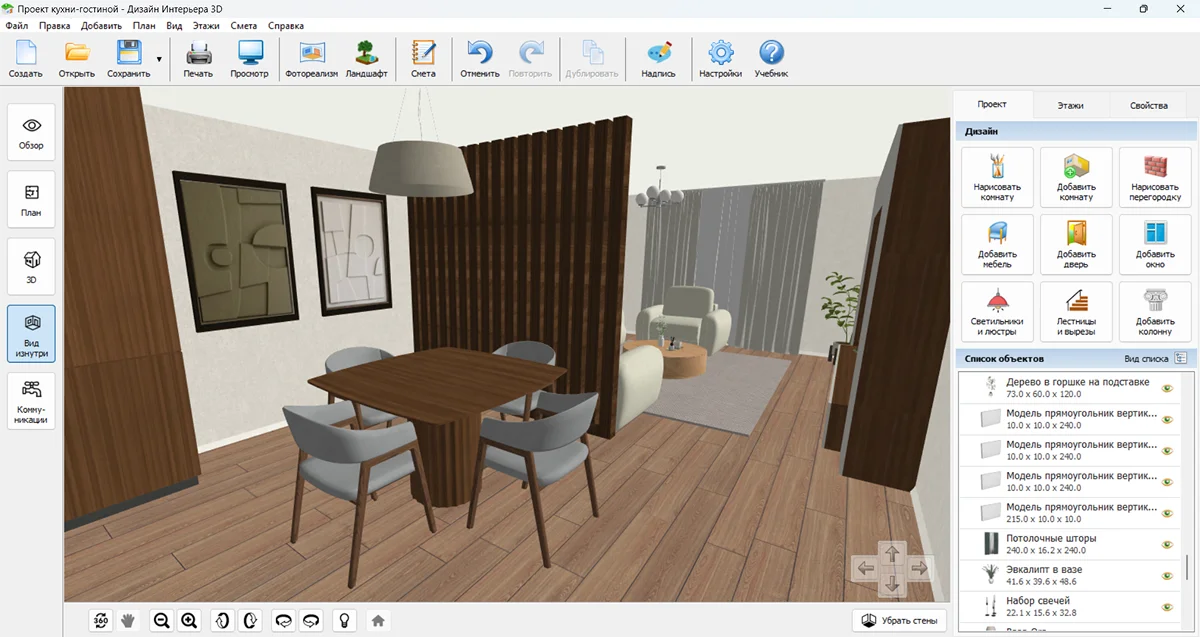The image size is (1200, 637).
Task: Open the Смета estimate icon
Action: click(423, 59)
